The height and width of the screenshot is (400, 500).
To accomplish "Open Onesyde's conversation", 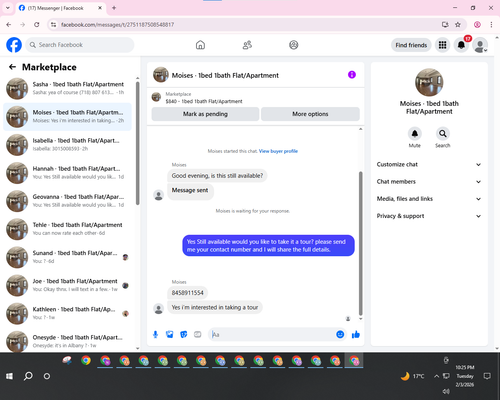I will (x=68, y=341).
